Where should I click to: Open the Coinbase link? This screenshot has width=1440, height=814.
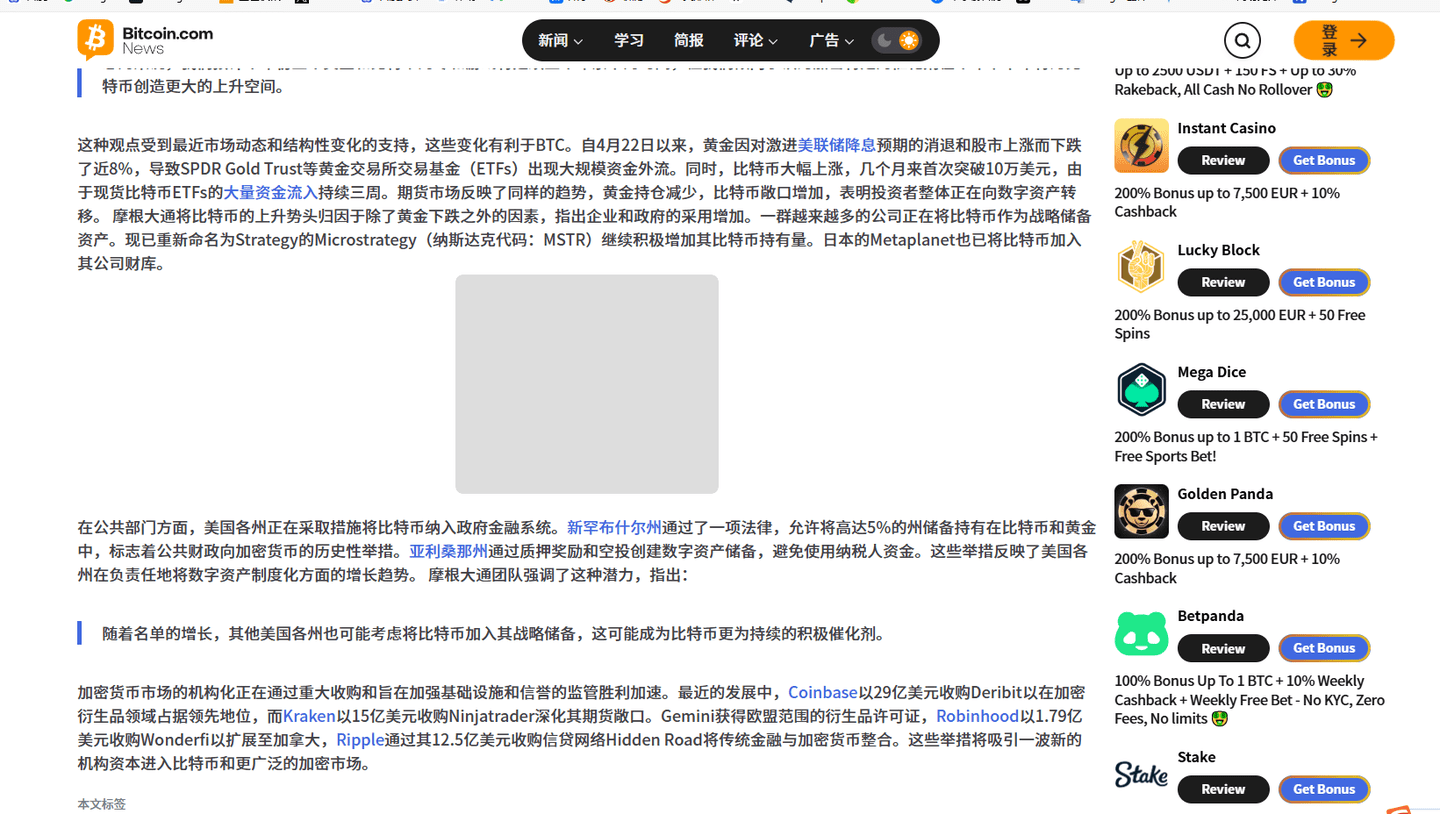(822, 692)
